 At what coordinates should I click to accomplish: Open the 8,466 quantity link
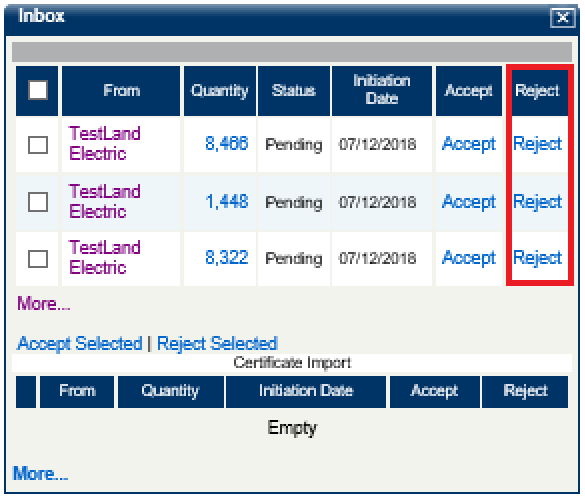(226, 143)
